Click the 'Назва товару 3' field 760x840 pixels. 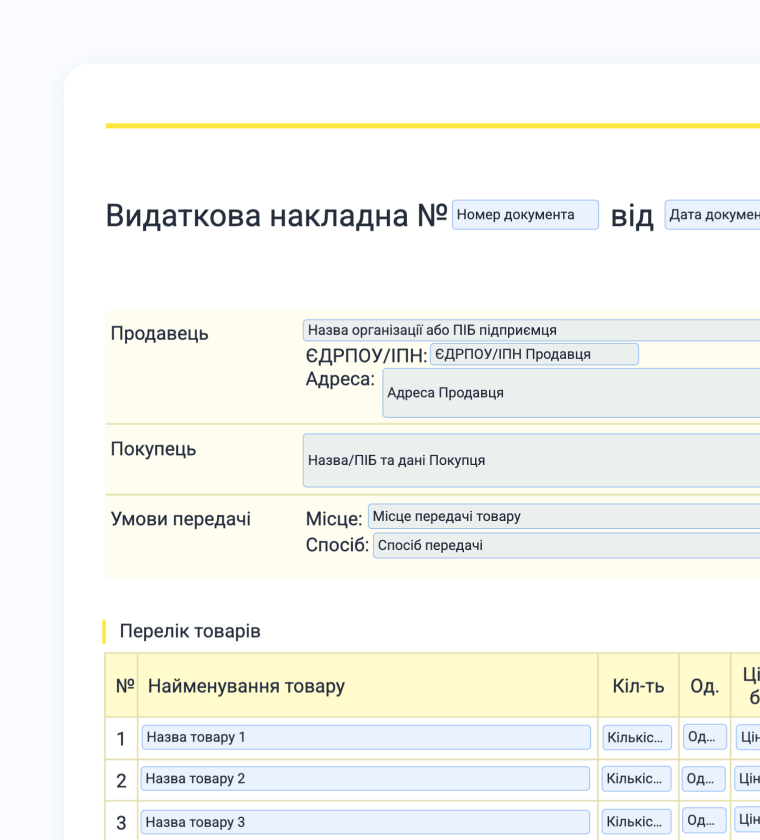click(x=365, y=822)
